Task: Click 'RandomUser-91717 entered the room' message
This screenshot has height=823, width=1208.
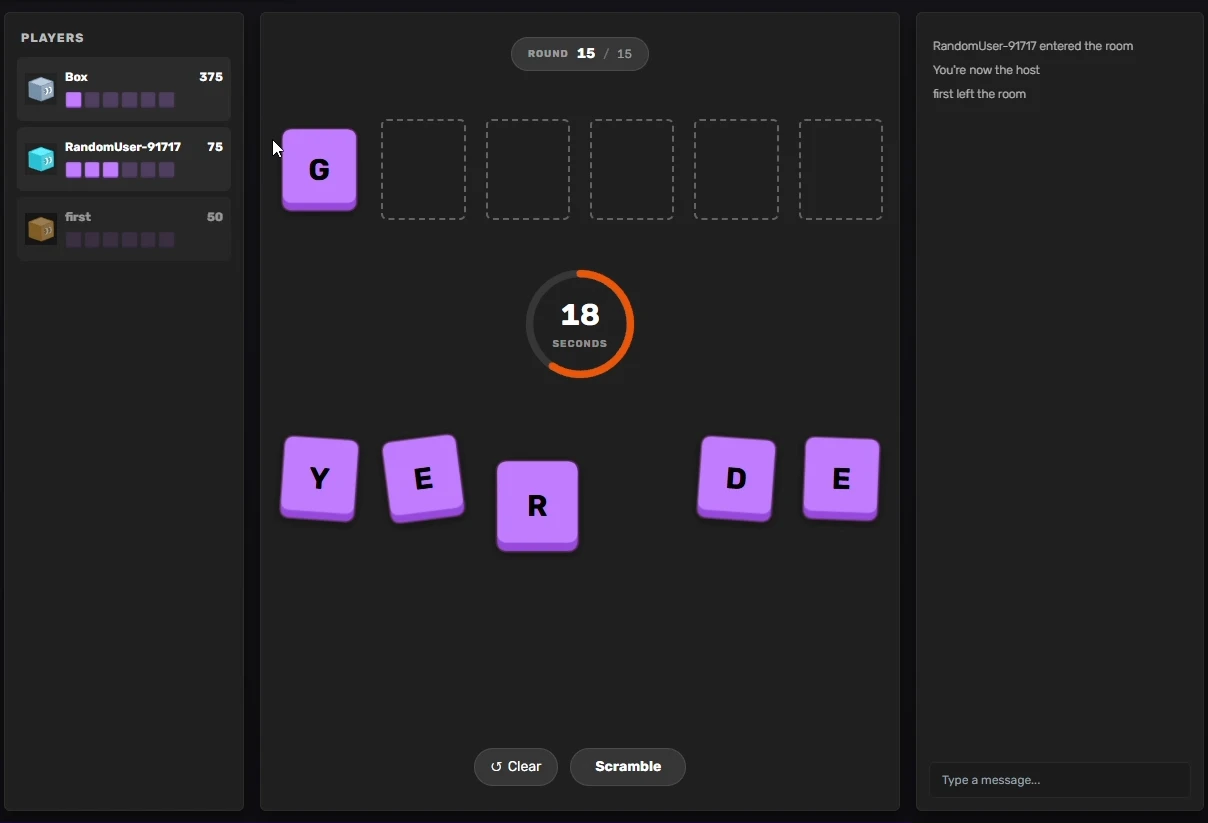Action: coord(1033,46)
